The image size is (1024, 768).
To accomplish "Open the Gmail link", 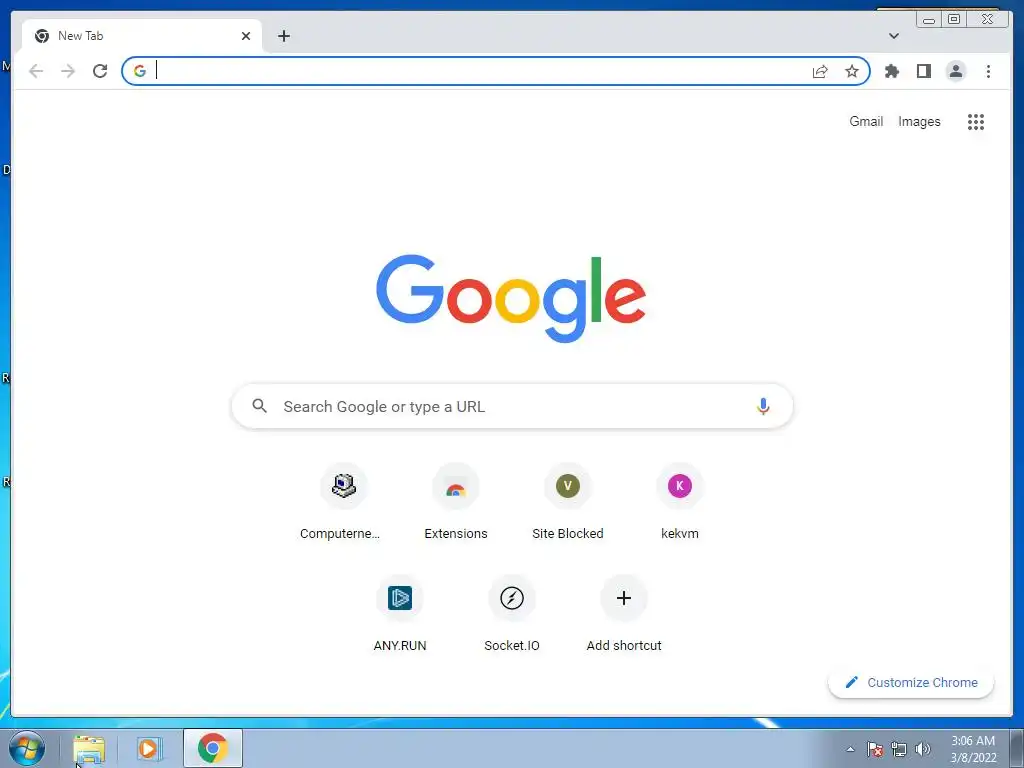I will pos(866,121).
